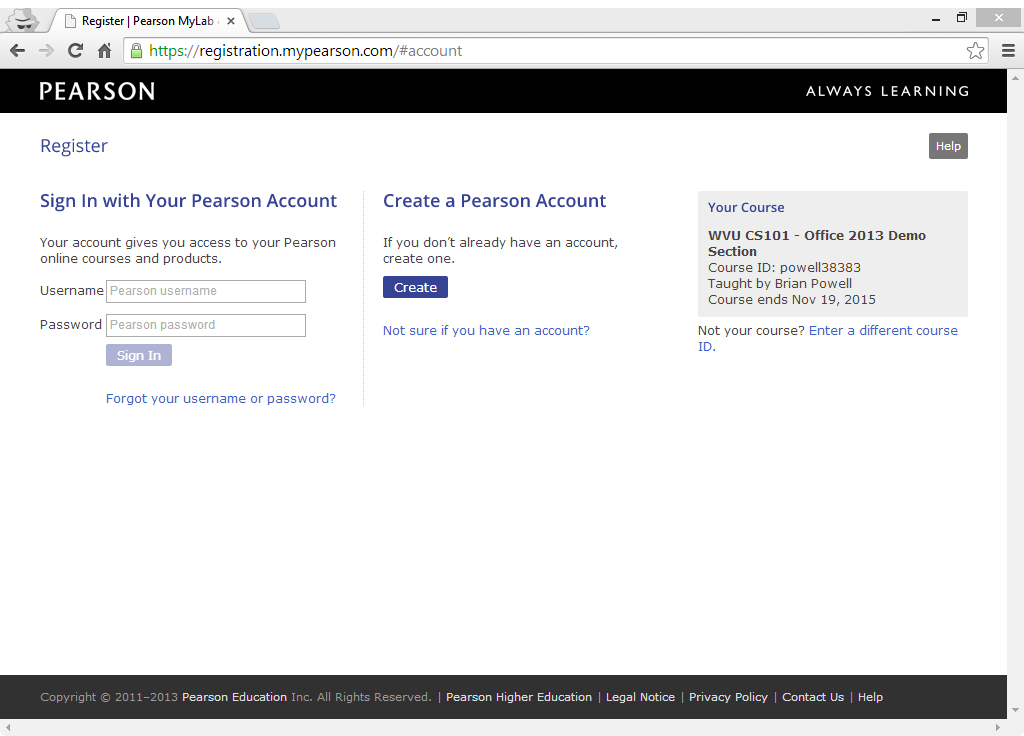
Task: Click the address bar URL
Action: point(305,50)
